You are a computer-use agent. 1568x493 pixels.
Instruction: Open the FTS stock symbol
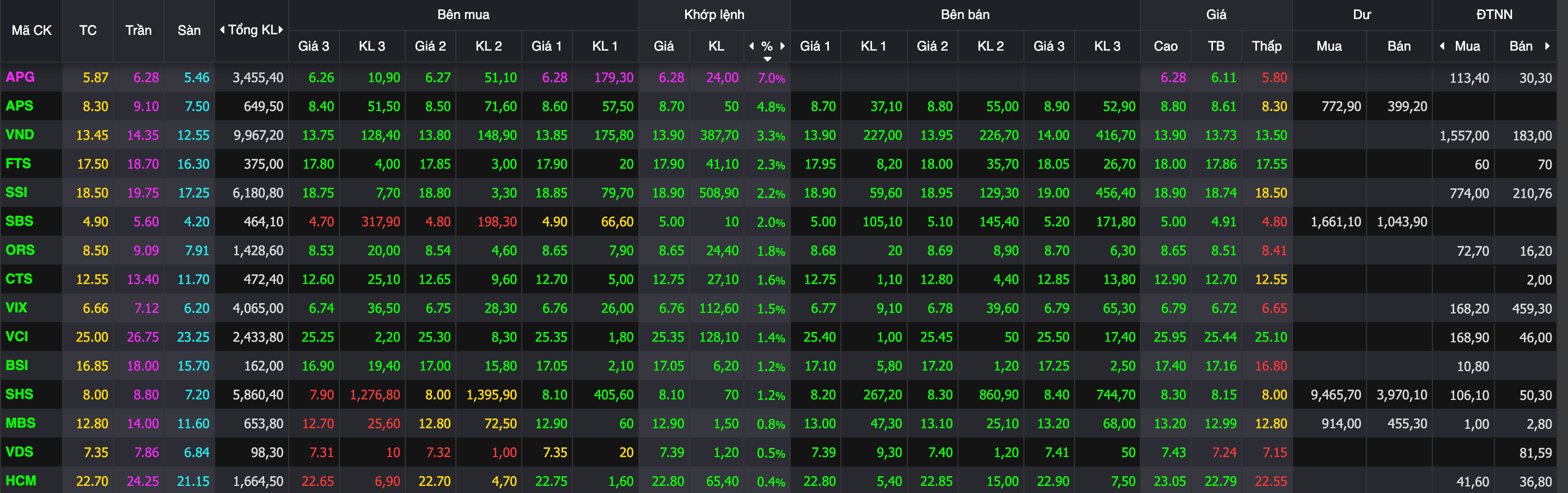click(x=19, y=164)
